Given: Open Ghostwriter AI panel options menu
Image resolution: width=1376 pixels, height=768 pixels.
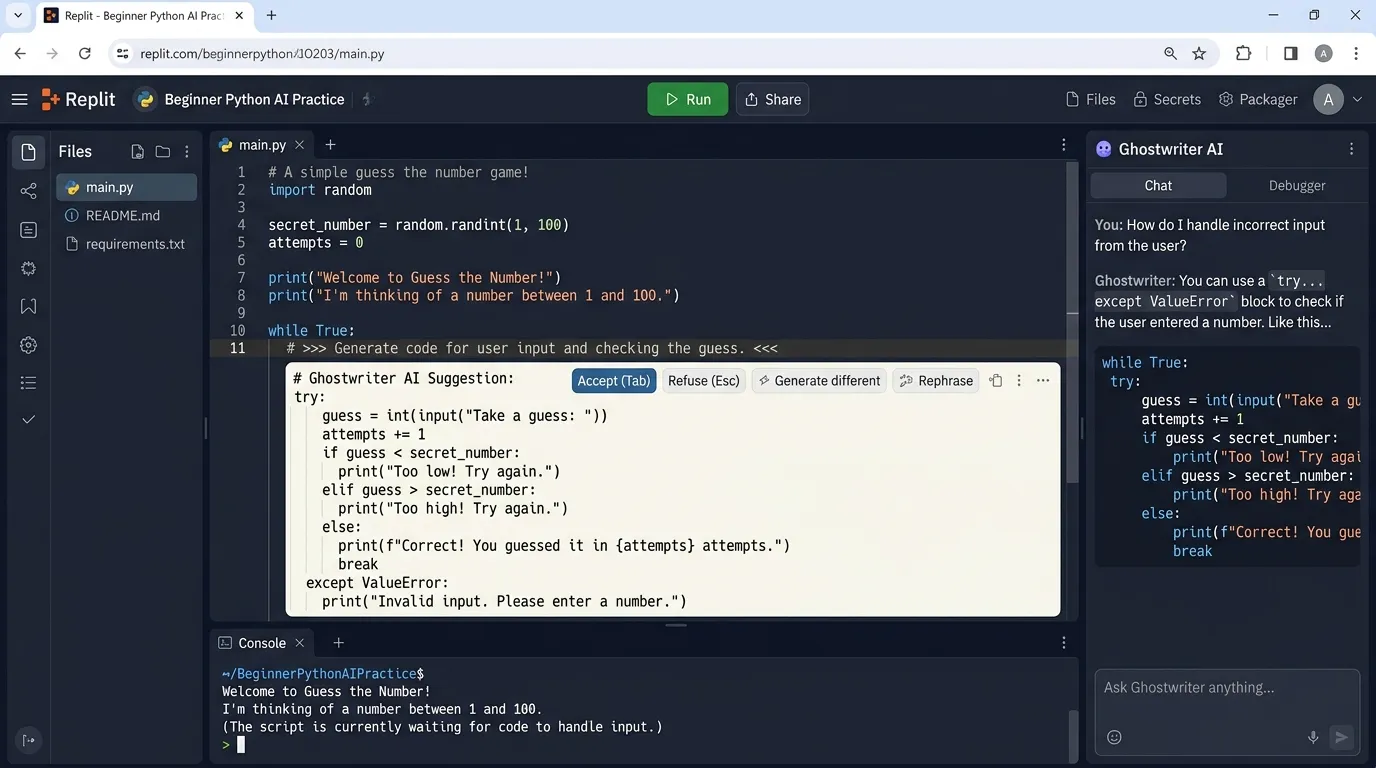Looking at the screenshot, I should click(x=1352, y=149).
